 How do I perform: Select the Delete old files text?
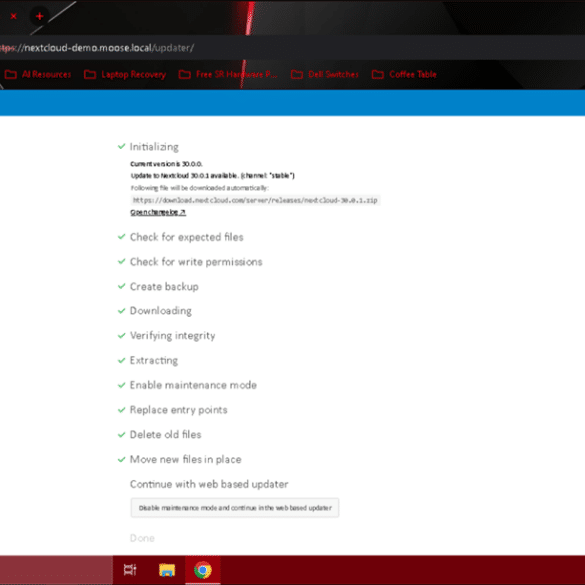(165, 435)
